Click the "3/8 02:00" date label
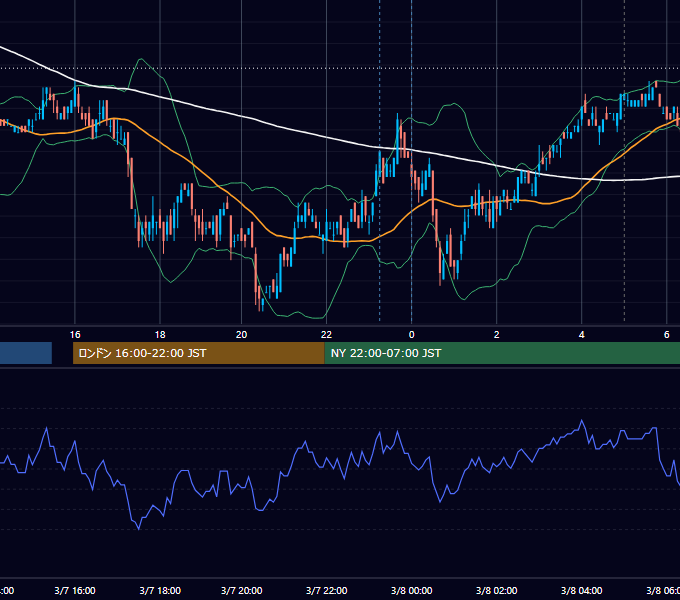Viewport: 680px width, 600px height. (x=497, y=590)
